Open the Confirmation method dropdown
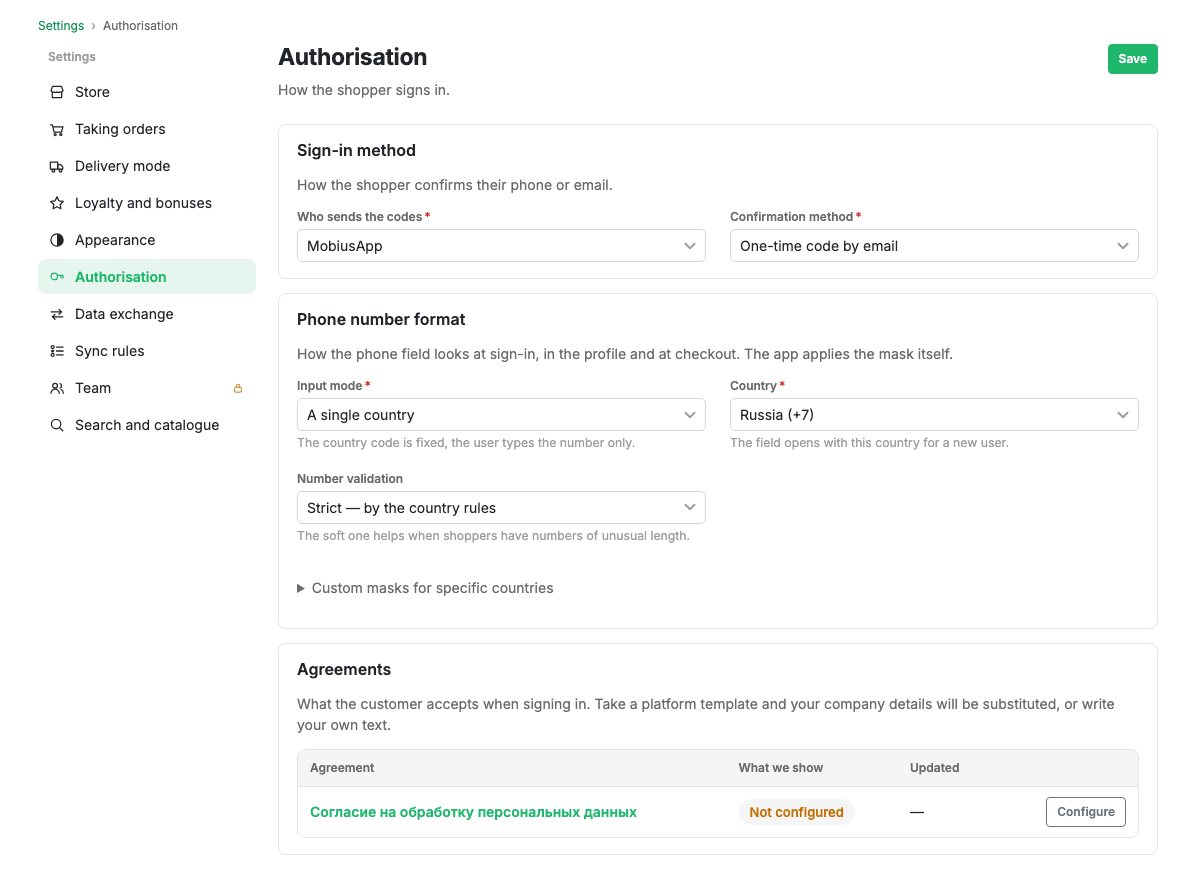The width and height of the screenshot is (1196, 874). coord(934,246)
